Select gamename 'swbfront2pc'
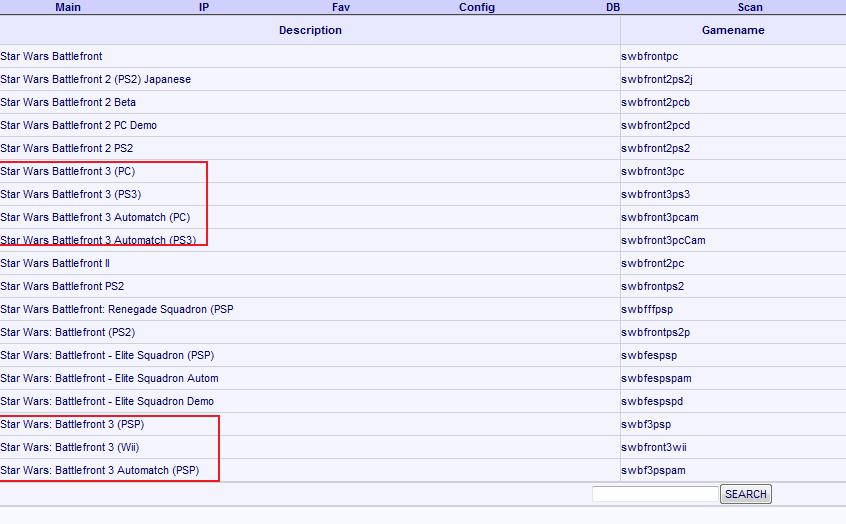 click(x=653, y=263)
